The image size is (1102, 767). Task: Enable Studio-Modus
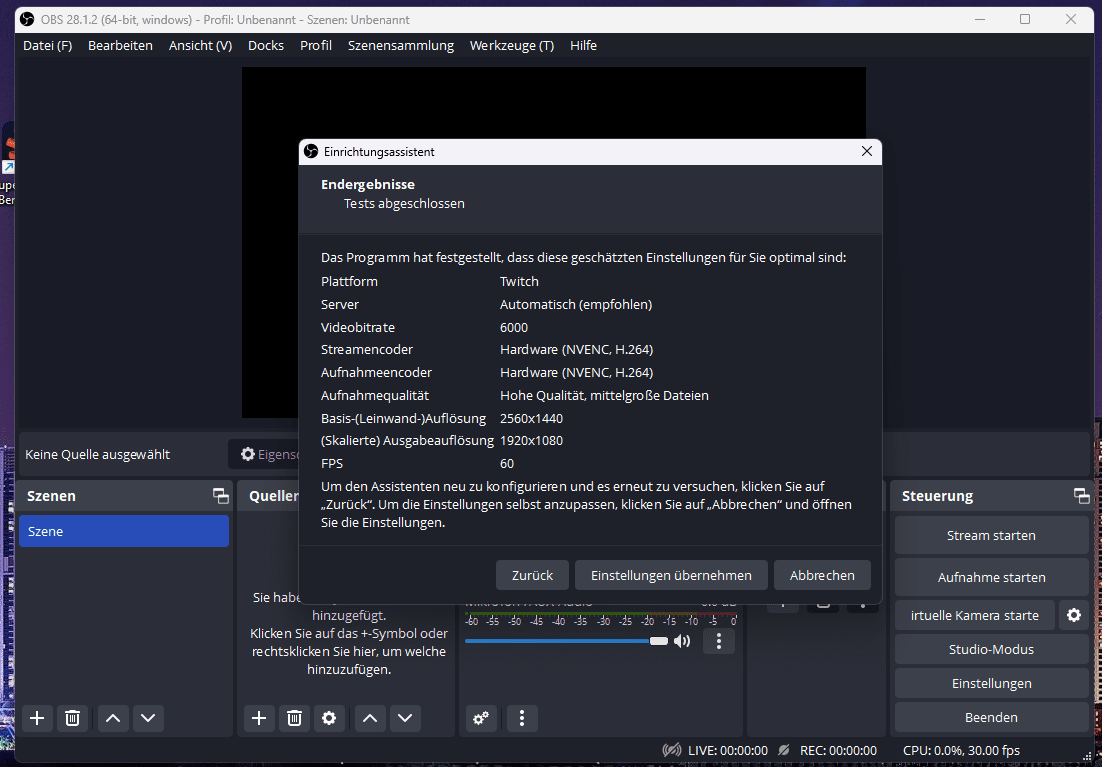991,649
